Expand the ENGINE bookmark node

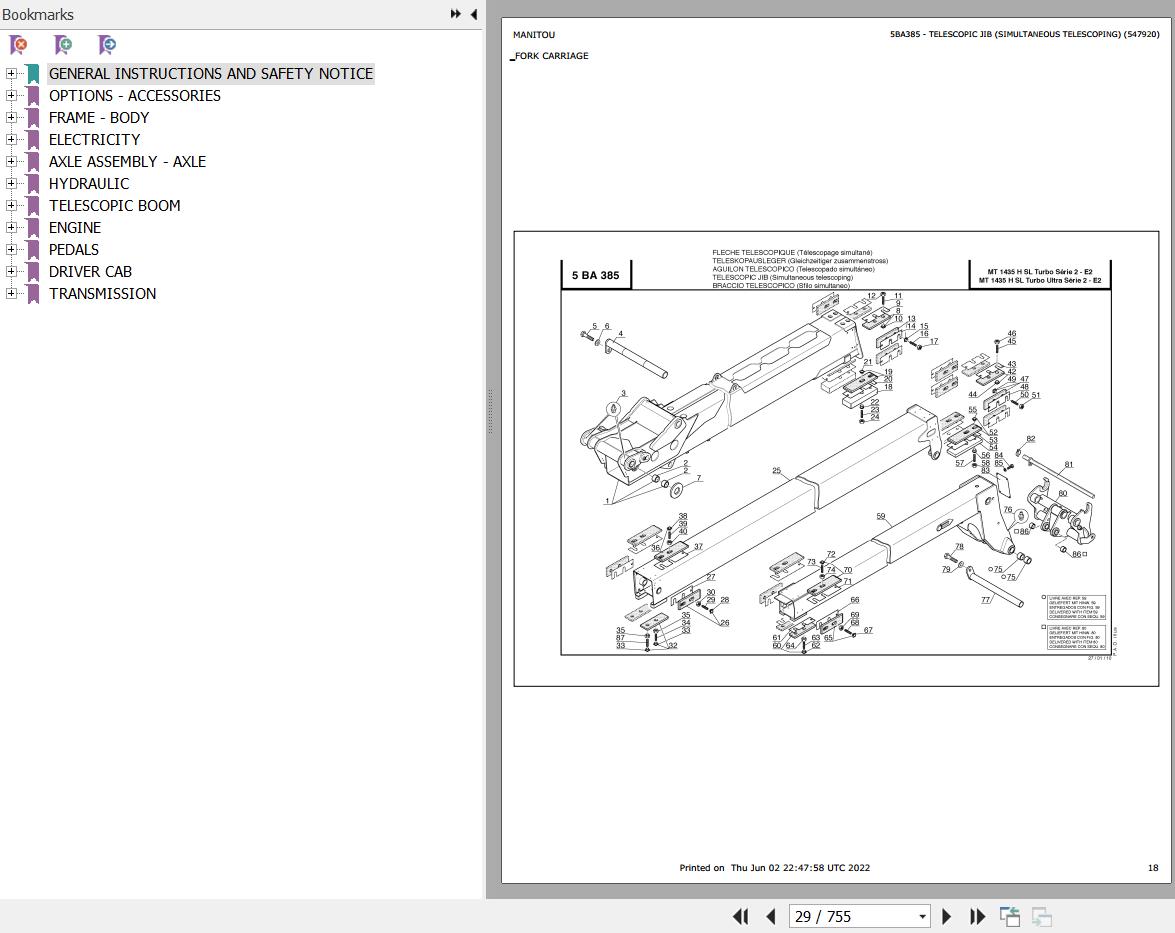coord(10,228)
